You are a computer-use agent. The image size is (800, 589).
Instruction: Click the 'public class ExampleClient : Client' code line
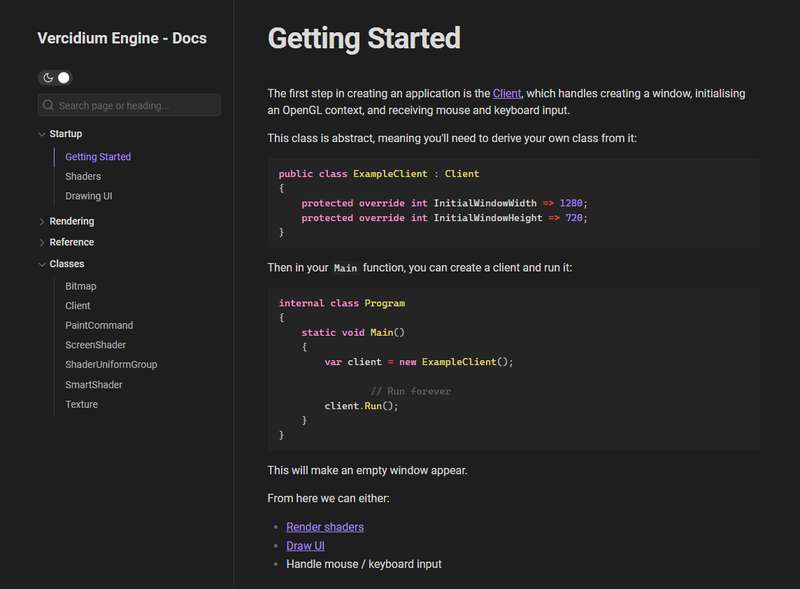[x=379, y=174]
